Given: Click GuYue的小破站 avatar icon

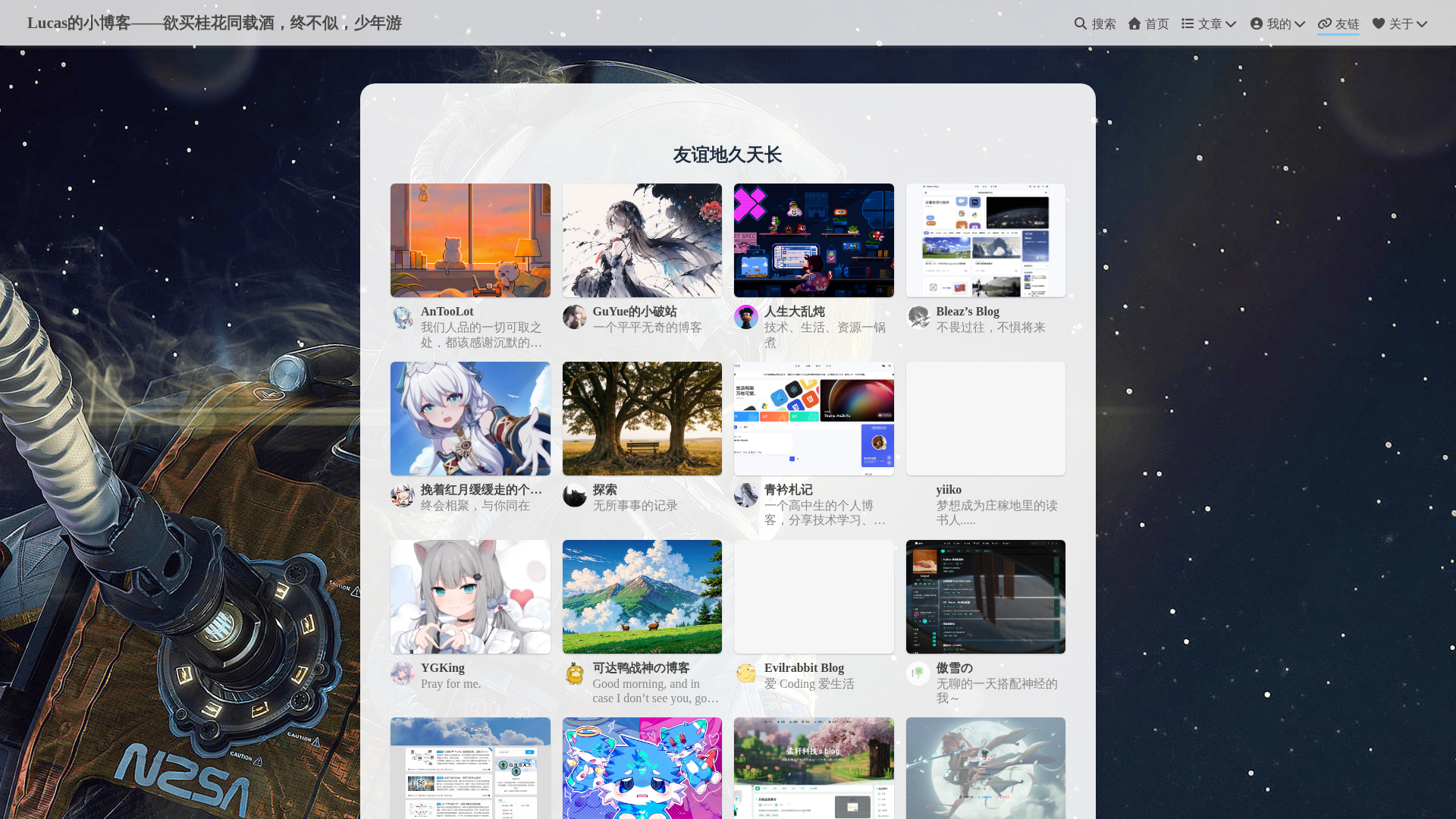Looking at the screenshot, I should (575, 317).
